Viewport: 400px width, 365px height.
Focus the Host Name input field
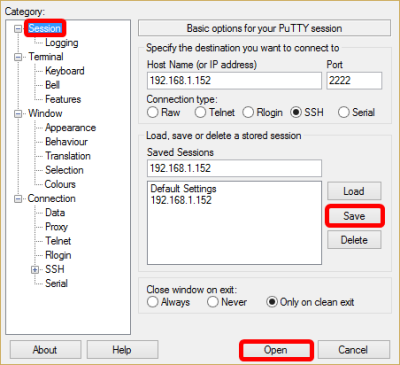click(234, 81)
